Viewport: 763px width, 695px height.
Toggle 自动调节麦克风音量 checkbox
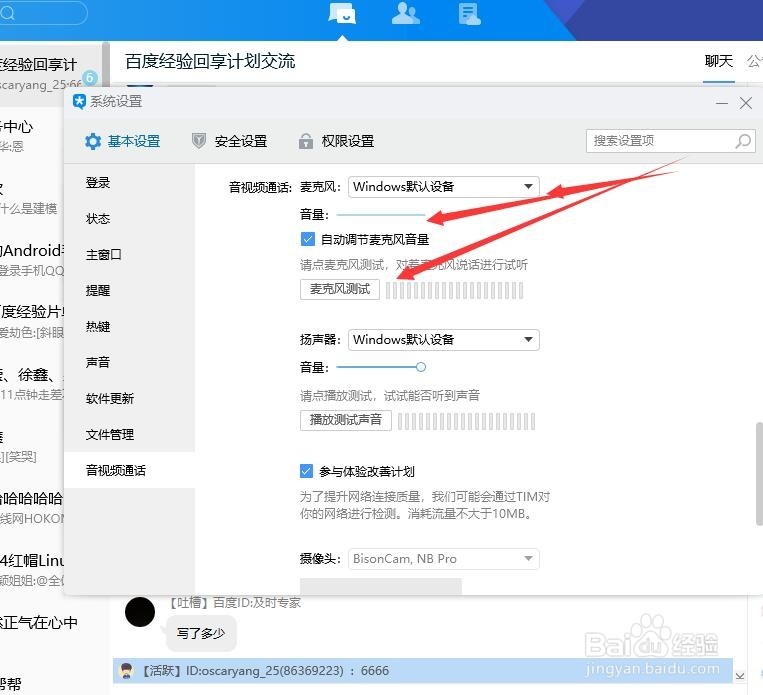(308, 239)
